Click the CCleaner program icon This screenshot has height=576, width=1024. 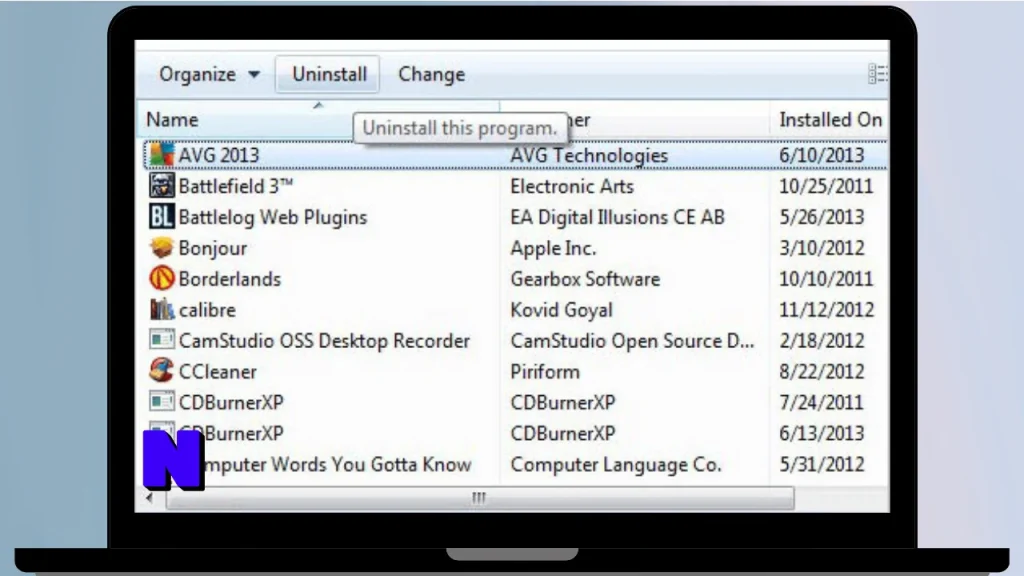pos(161,371)
